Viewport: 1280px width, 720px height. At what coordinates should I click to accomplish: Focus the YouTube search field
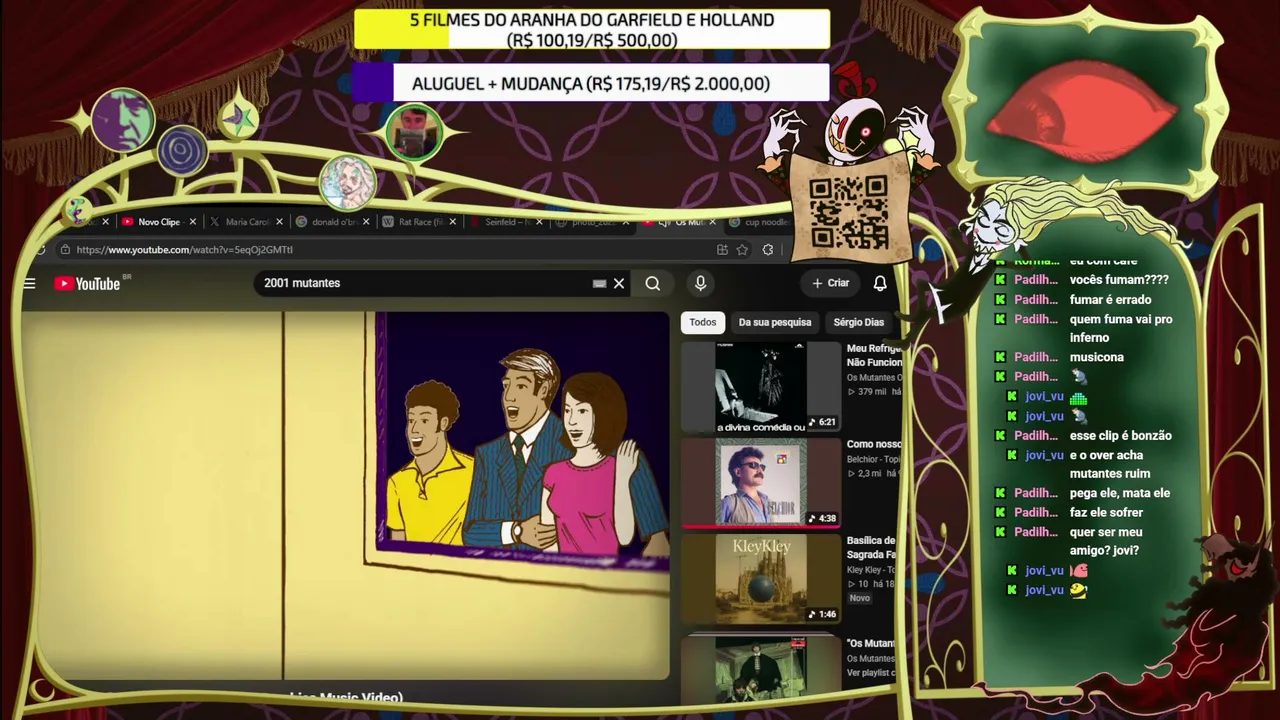point(425,283)
